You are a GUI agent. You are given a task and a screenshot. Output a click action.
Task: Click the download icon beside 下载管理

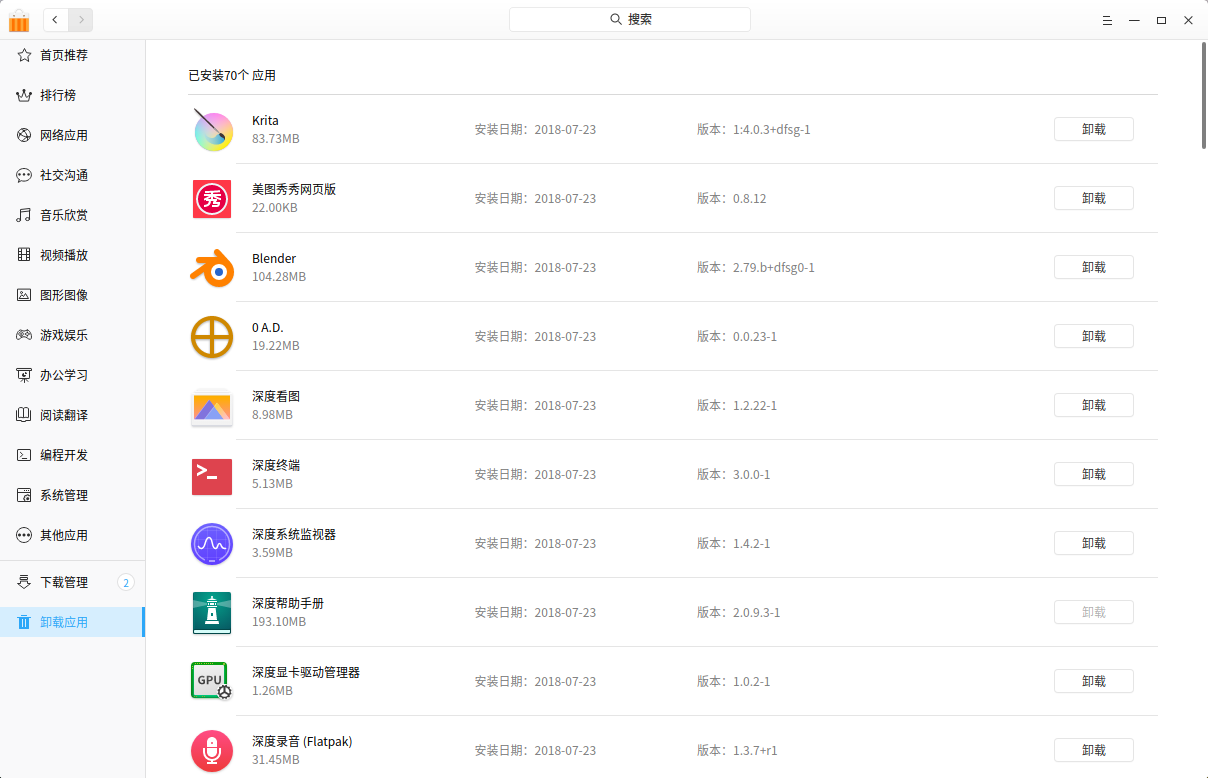pyautogui.click(x=24, y=582)
